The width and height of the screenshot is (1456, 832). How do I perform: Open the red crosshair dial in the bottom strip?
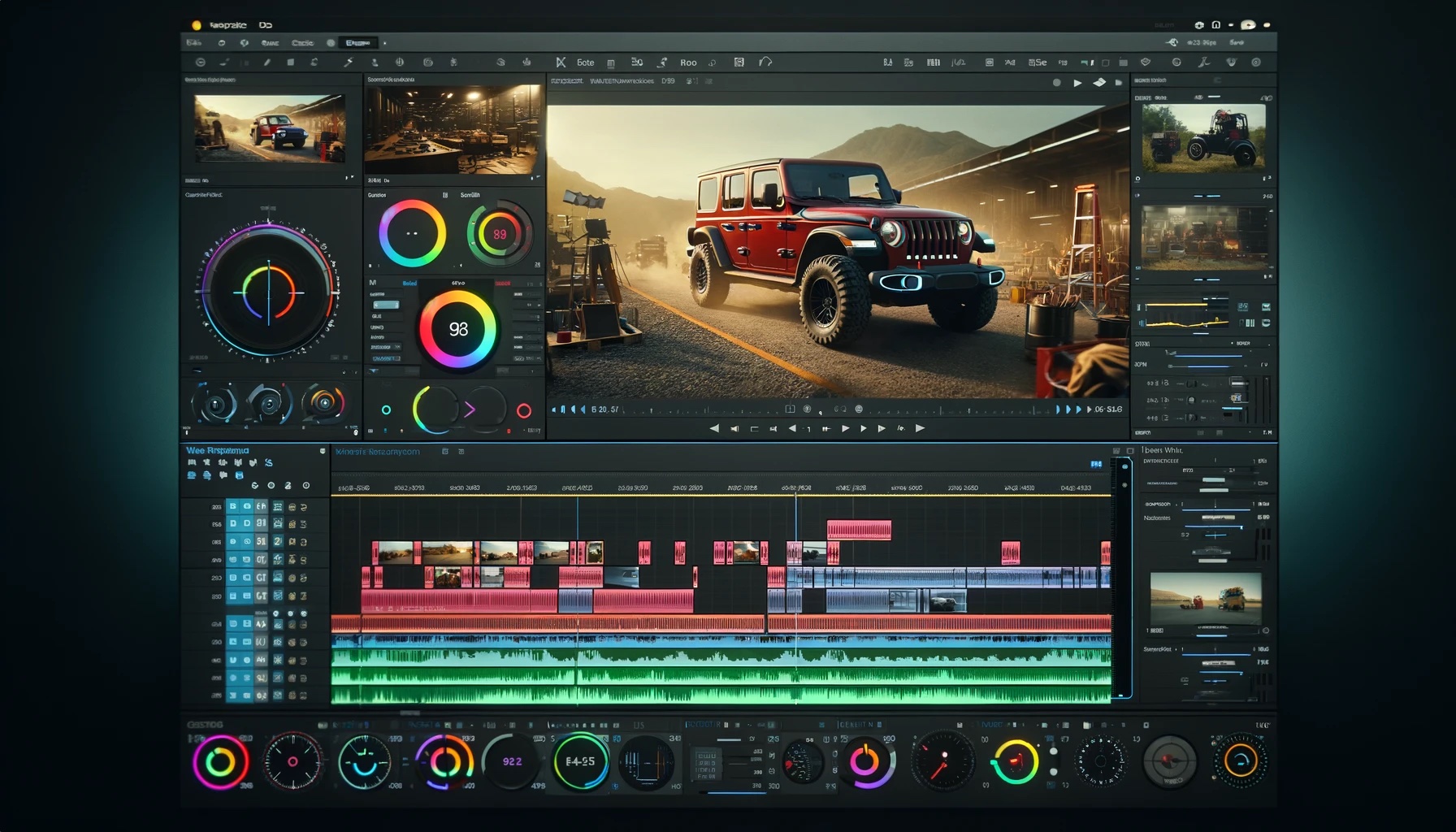293,762
